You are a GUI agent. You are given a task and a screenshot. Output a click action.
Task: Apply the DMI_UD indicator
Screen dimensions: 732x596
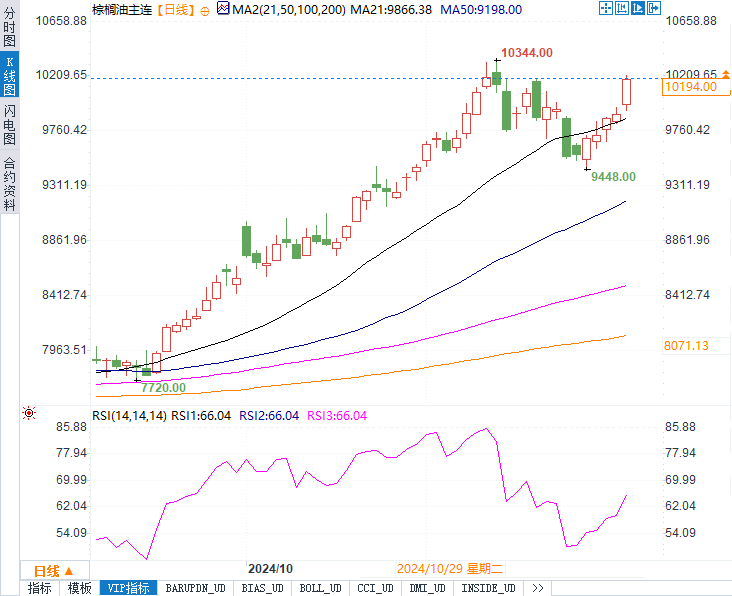[x=427, y=588]
